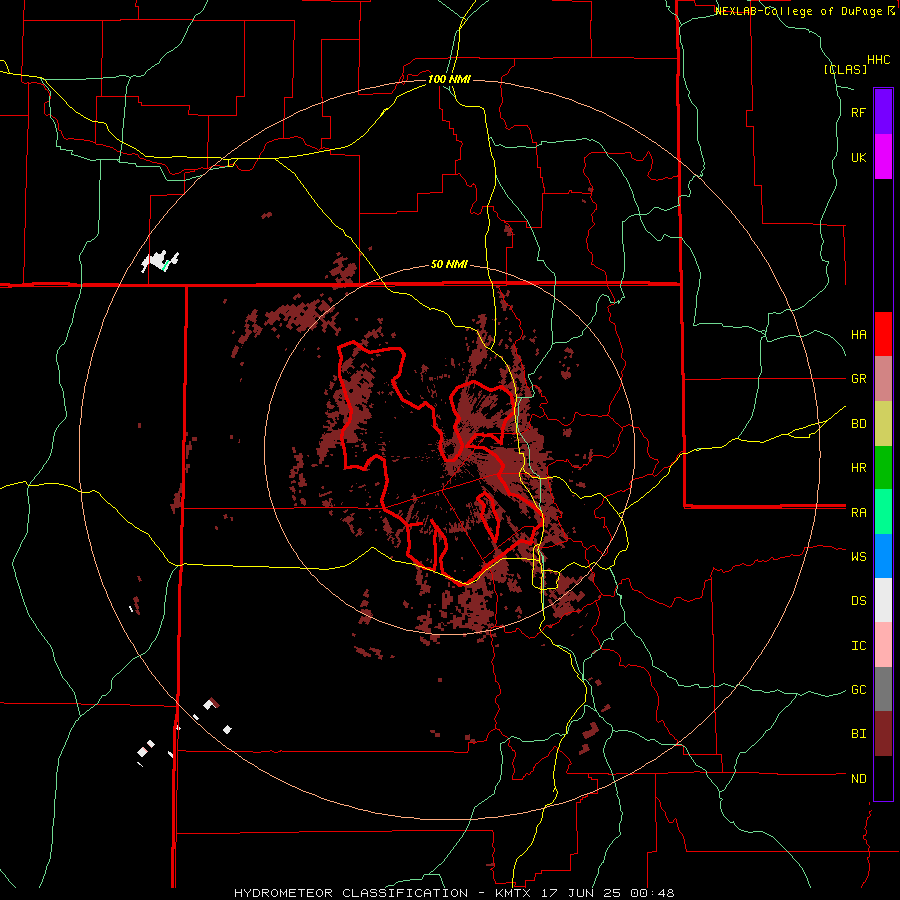Click the RF purple legend swatch
Viewport: 900px width, 900px height.
883,112
